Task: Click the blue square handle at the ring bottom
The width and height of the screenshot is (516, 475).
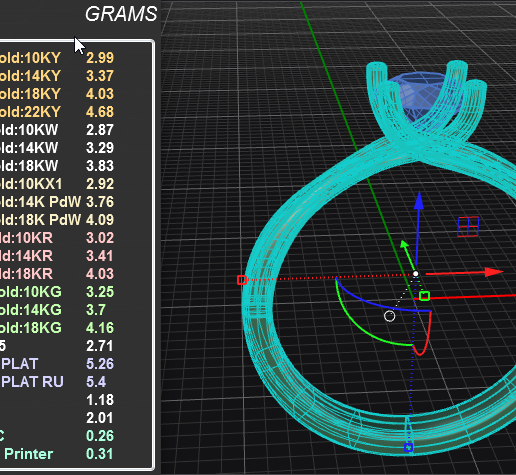Action: [408, 447]
